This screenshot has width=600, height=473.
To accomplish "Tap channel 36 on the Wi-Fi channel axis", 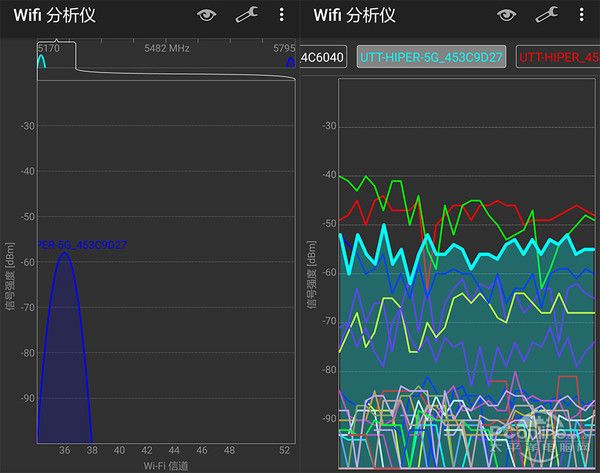I will tap(64, 450).
